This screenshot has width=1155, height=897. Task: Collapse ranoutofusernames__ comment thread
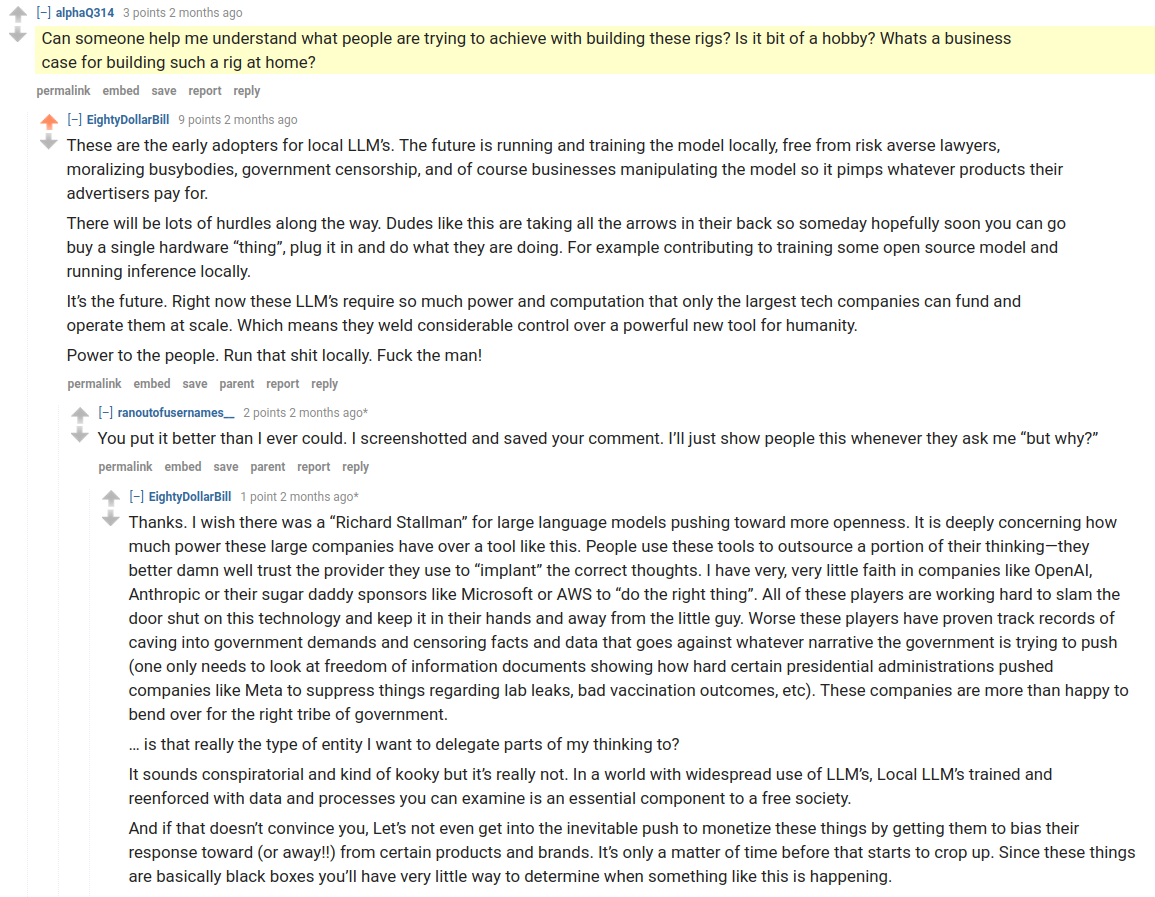[x=105, y=412]
